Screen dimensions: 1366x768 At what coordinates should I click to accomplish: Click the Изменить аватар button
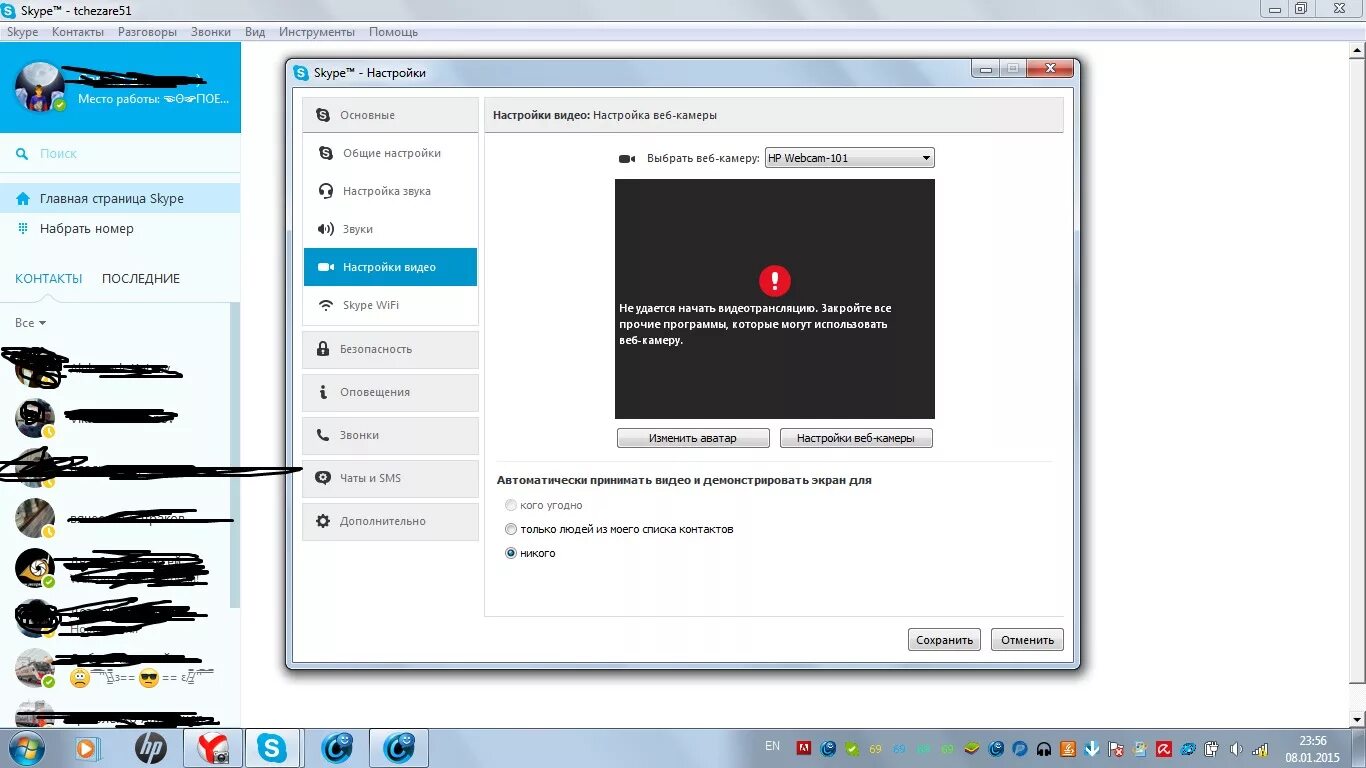click(693, 438)
